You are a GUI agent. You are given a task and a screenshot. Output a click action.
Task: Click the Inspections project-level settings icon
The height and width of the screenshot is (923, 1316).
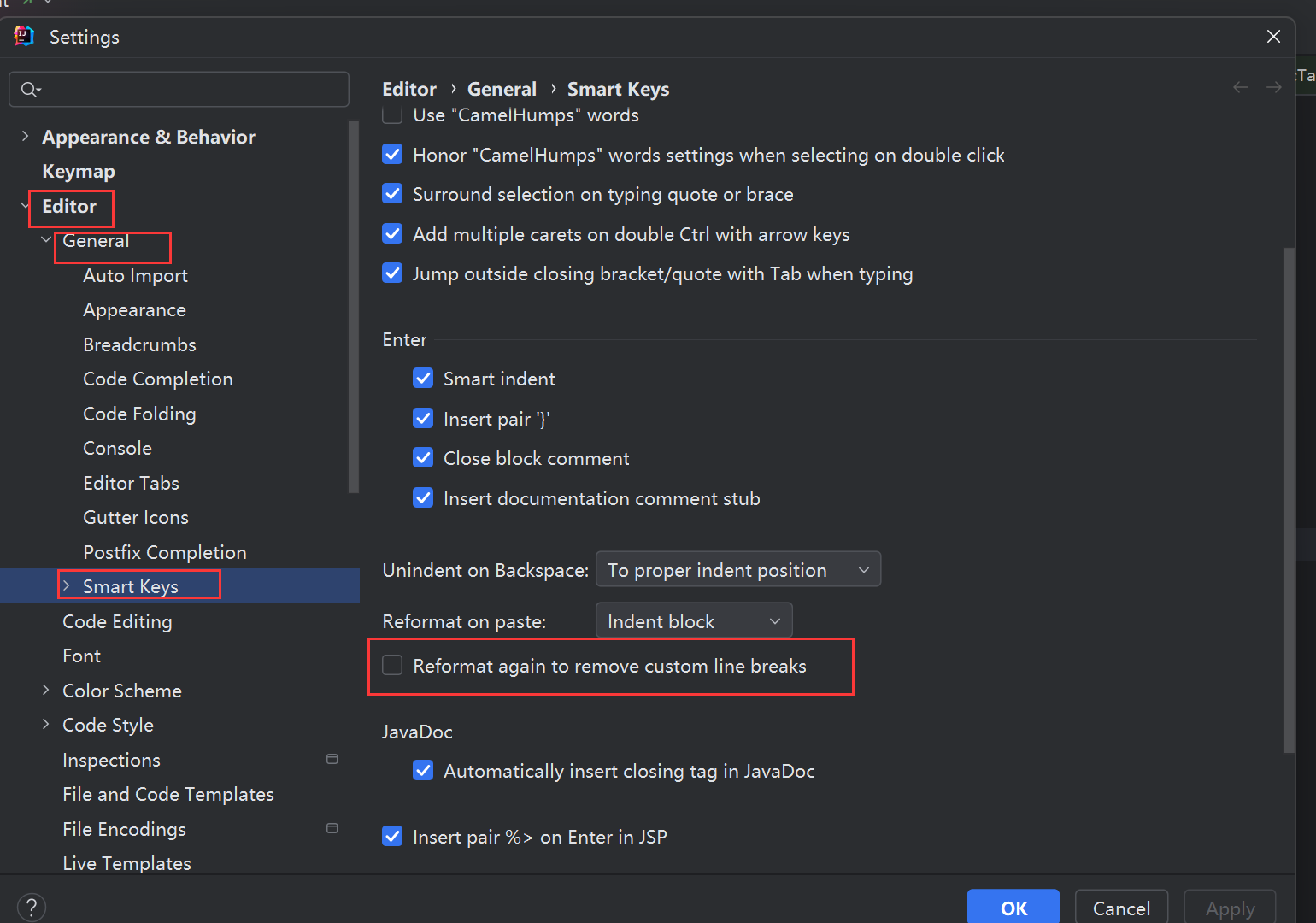[x=332, y=759]
